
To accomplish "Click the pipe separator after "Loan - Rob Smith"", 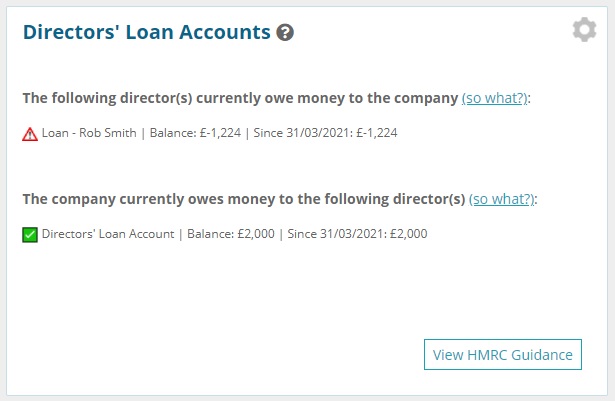I will coord(143,133).
